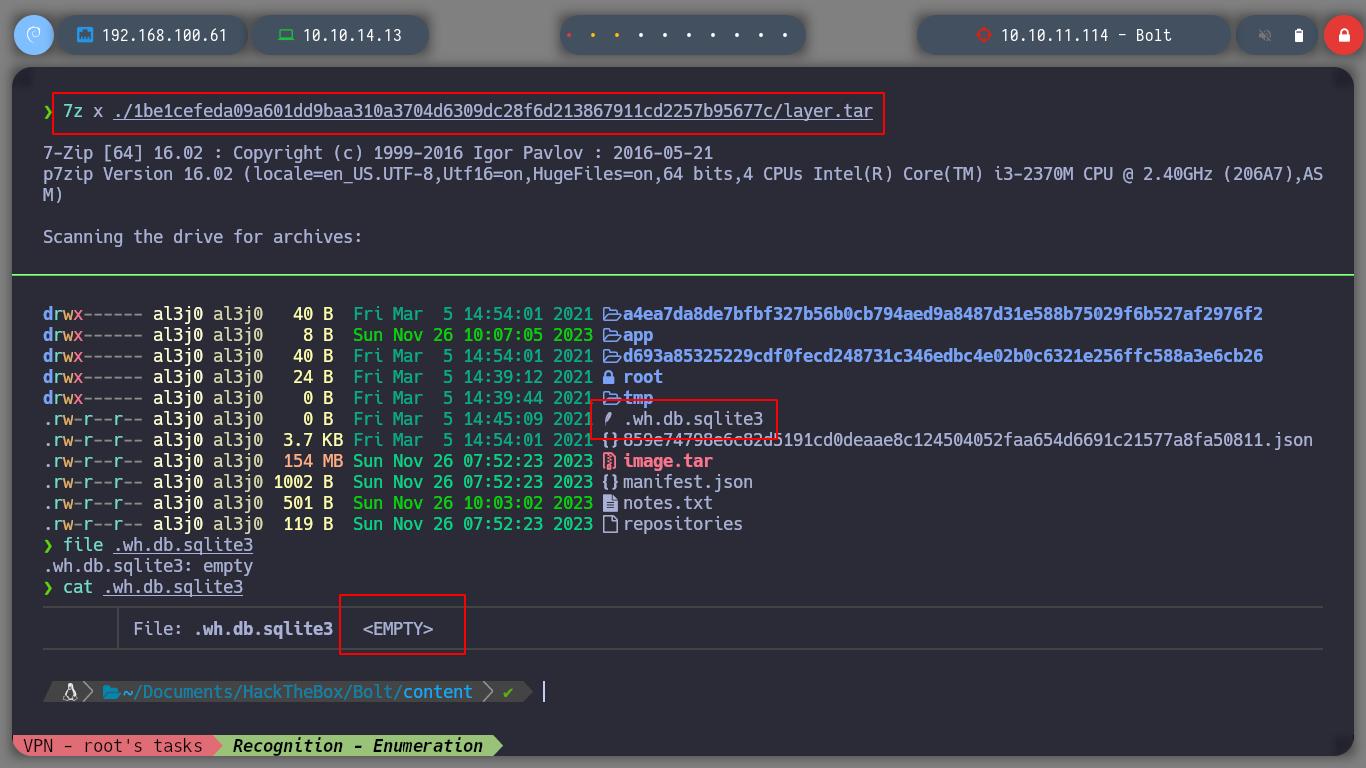Click the image.tar file name
Screen dimensions: 1366x768
pos(668,461)
